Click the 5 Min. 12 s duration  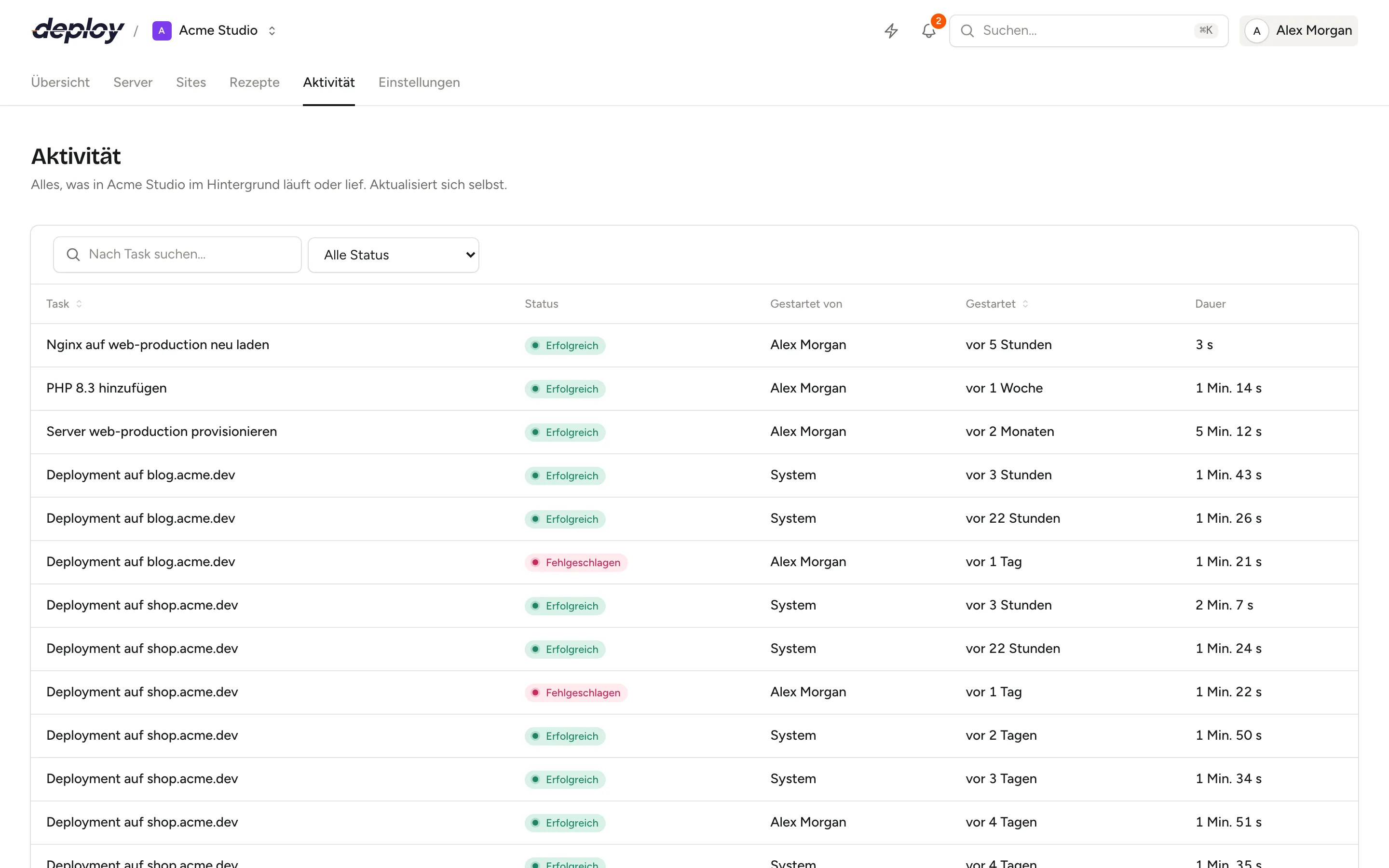coord(1228,431)
